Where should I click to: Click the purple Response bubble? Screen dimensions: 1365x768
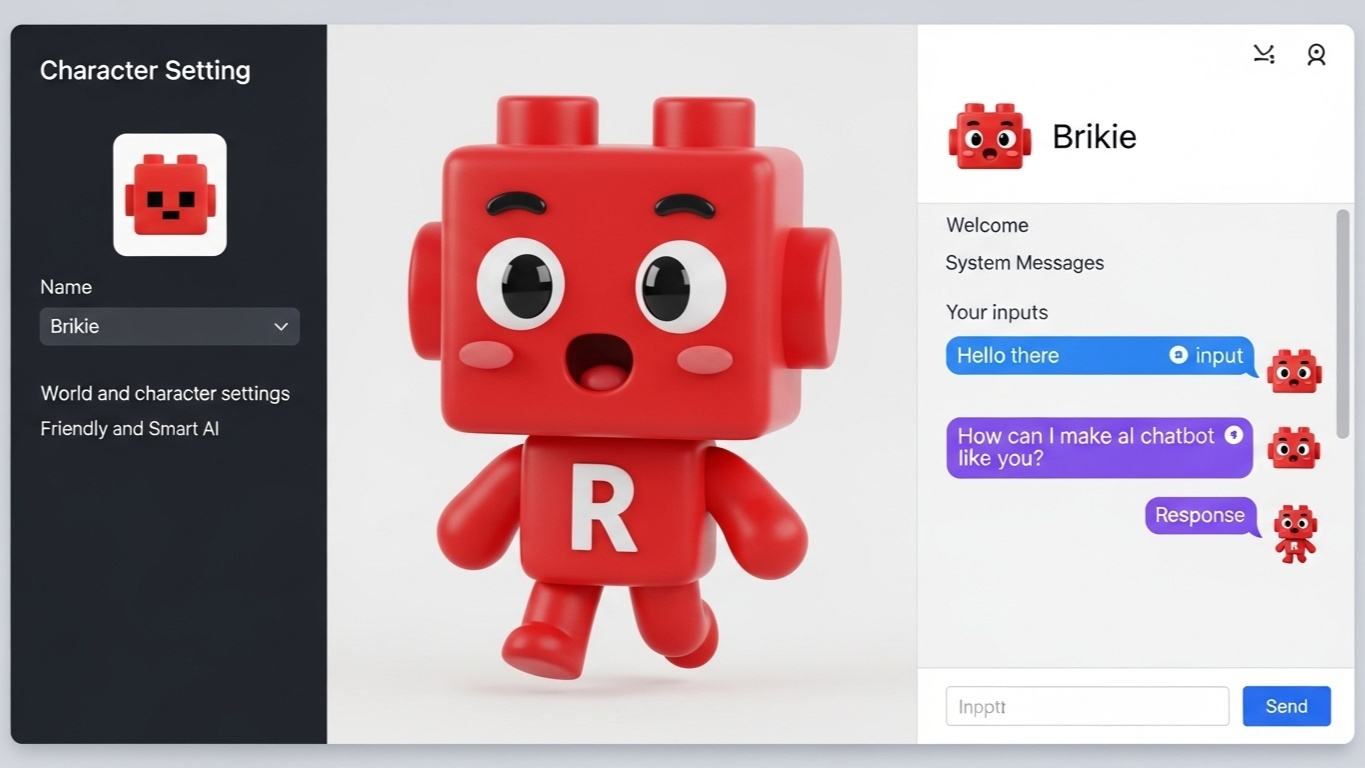point(1199,515)
